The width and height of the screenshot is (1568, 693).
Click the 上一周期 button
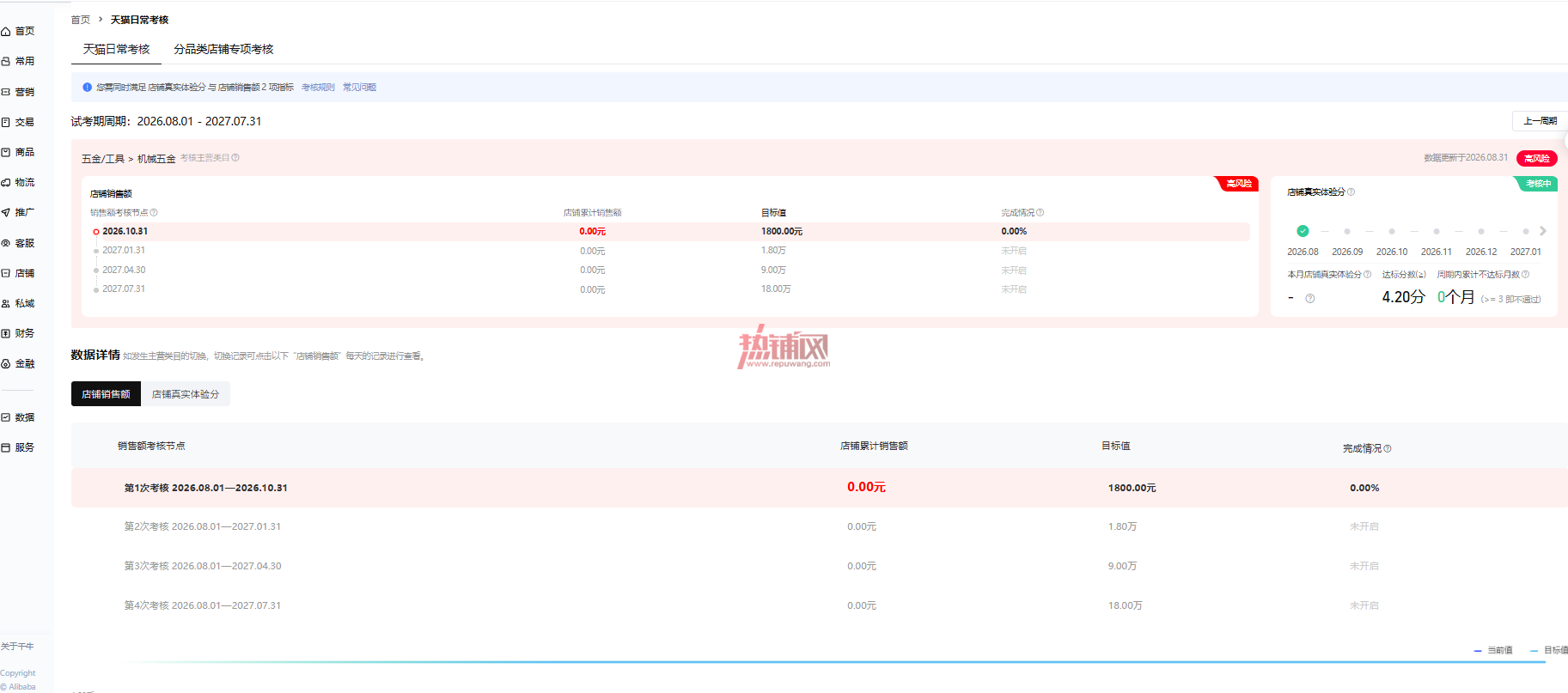[1540, 121]
